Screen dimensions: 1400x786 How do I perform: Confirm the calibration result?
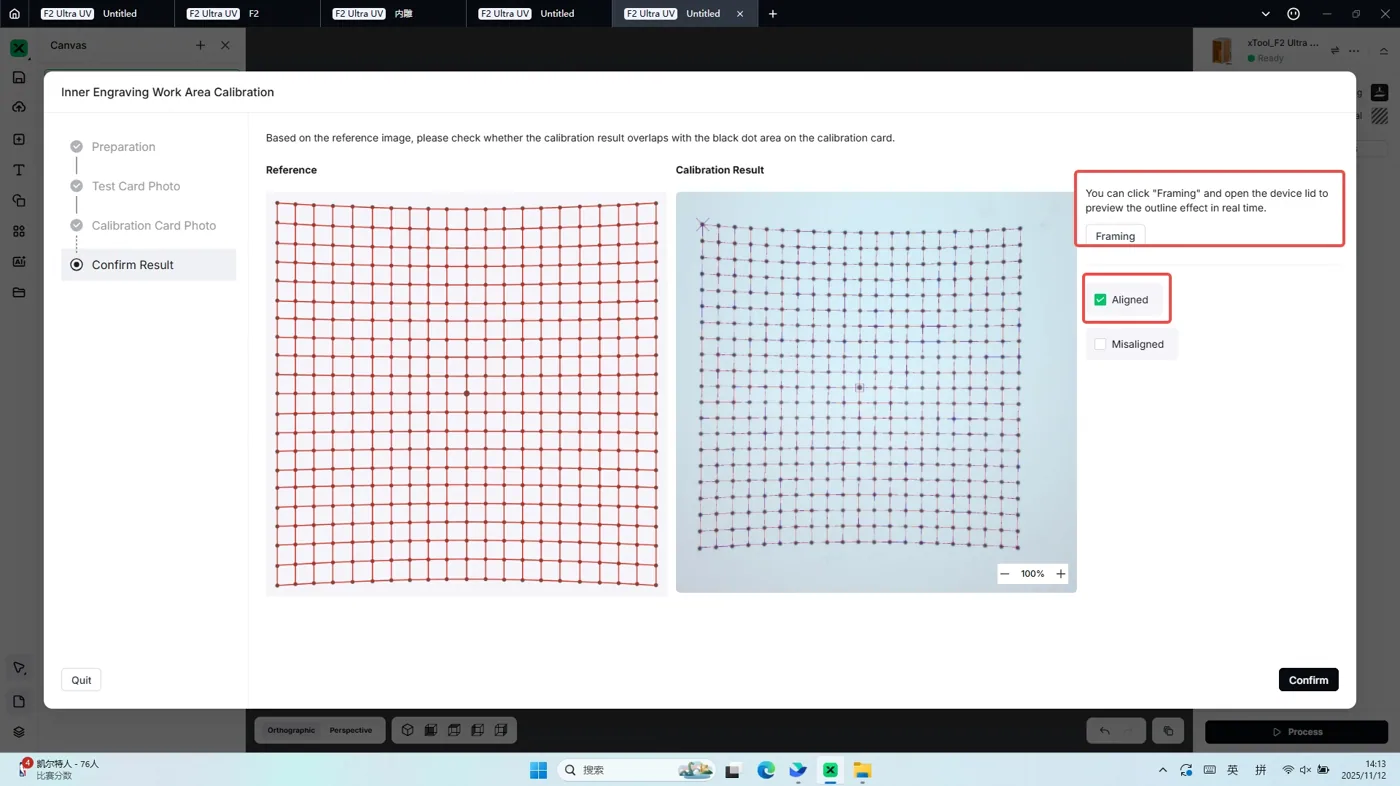click(x=1308, y=680)
